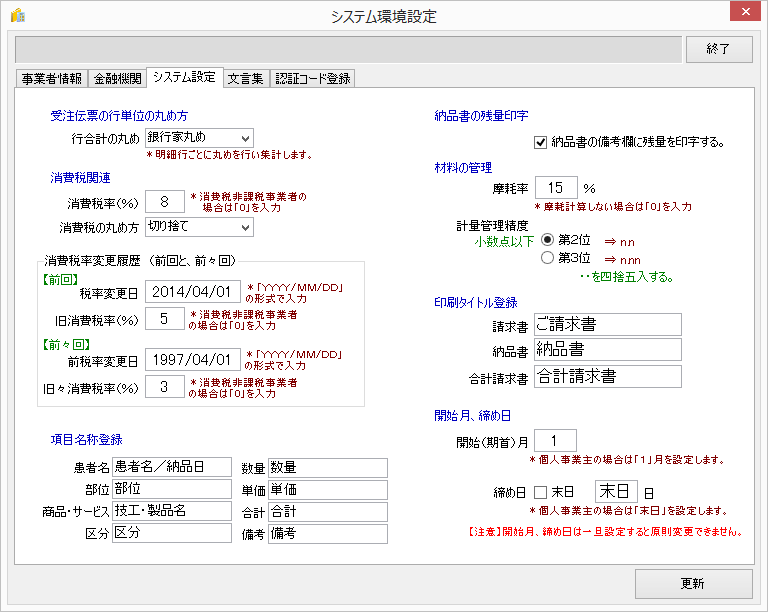
Task: Select the 第3位 radio button
Action: [x=547, y=258]
